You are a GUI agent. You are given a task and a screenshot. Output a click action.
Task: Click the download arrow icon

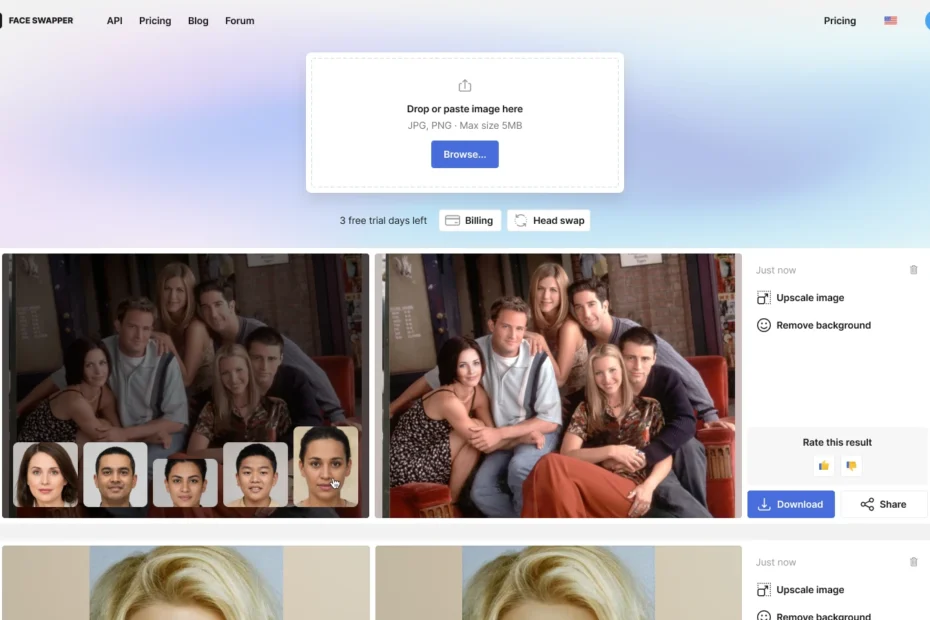[x=765, y=504]
